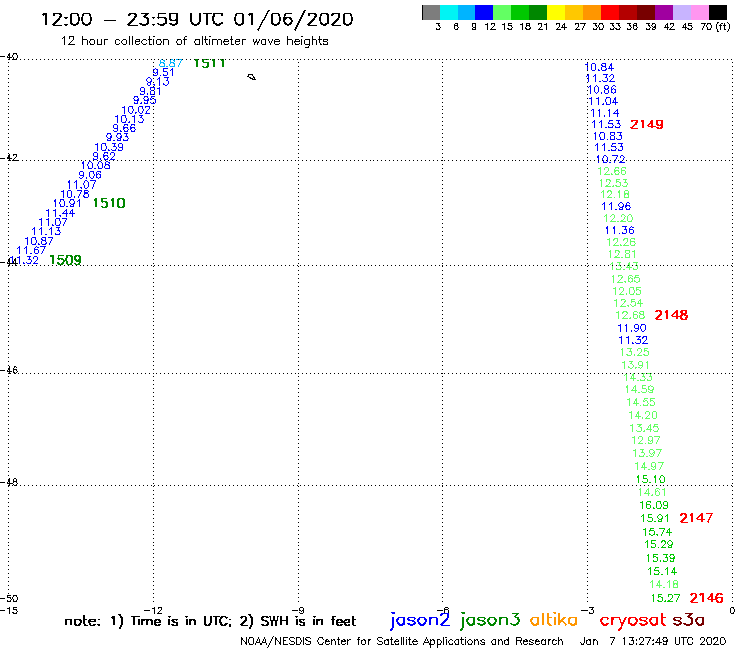Click the gray 3 ft legend swatch

tap(431, 12)
